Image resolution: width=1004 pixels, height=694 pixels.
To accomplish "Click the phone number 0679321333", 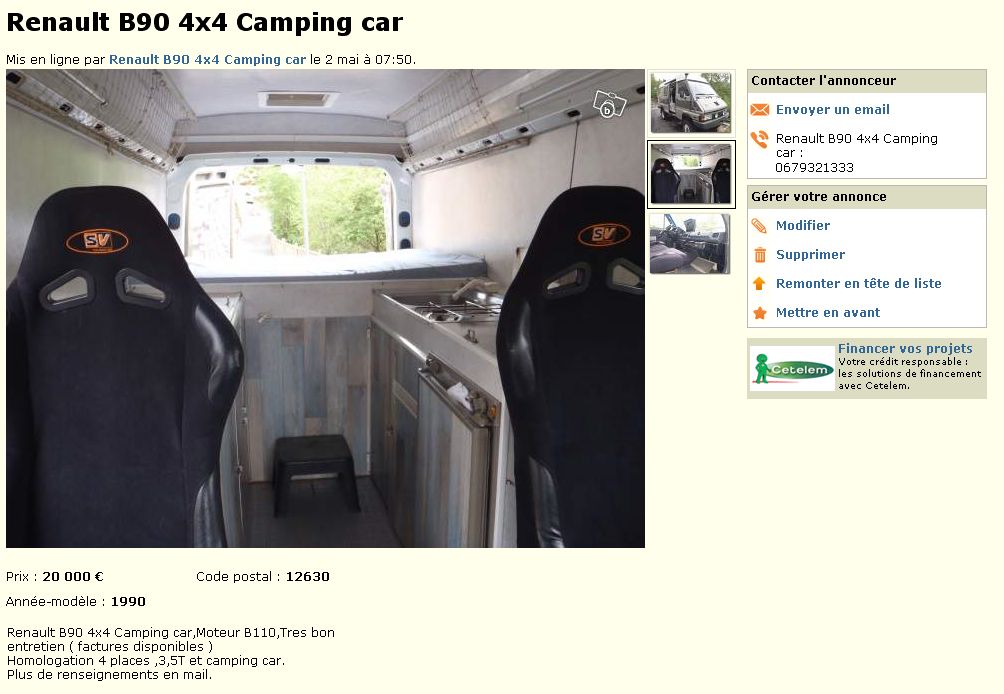I will [x=814, y=168].
